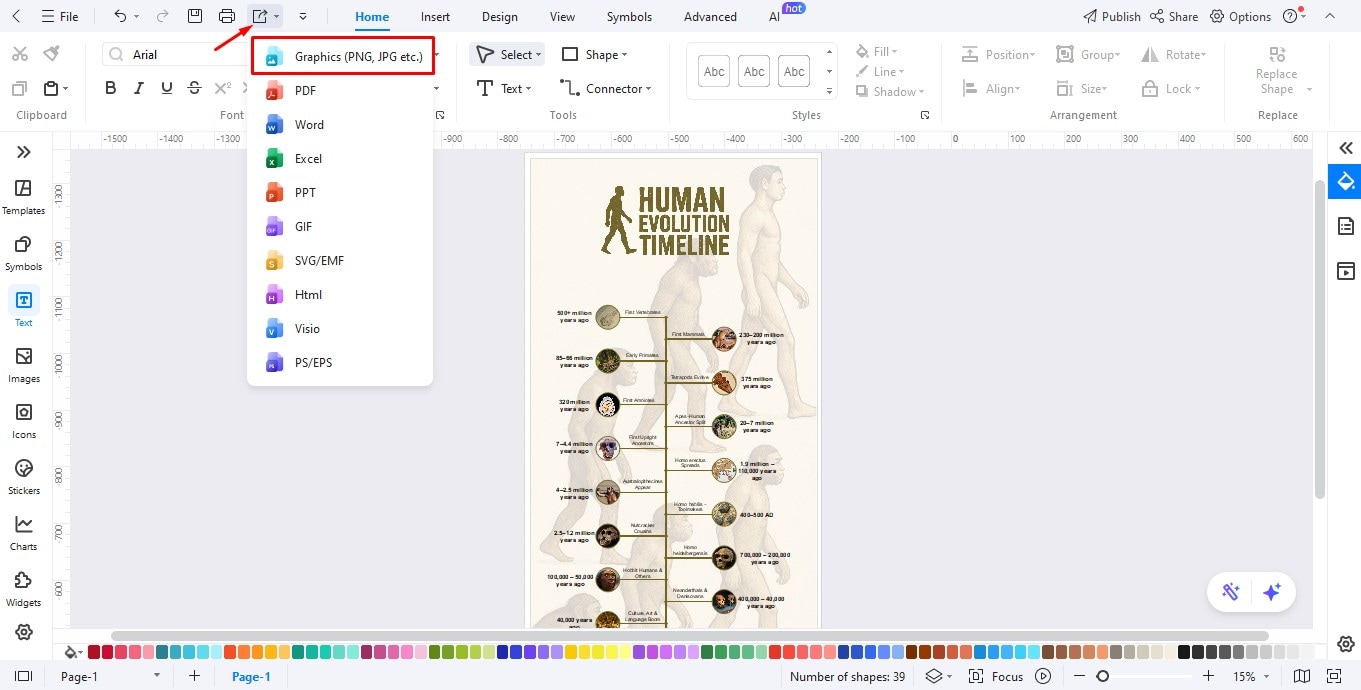Choose PPT export option
Viewport: 1361px width, 690px height.
pyautogui.click(x=340, y=193)
